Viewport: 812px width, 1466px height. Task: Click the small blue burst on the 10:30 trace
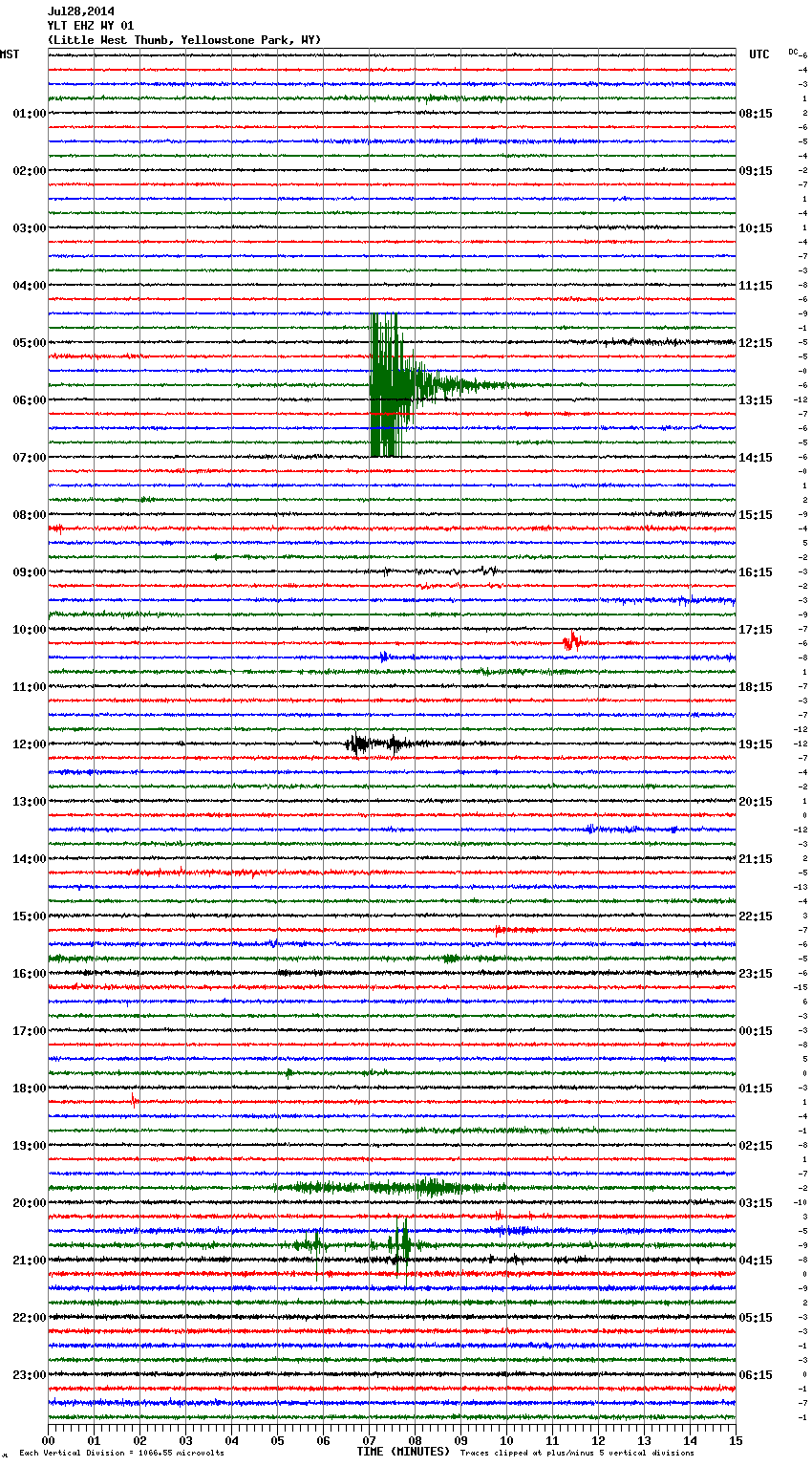pos(384,657)
